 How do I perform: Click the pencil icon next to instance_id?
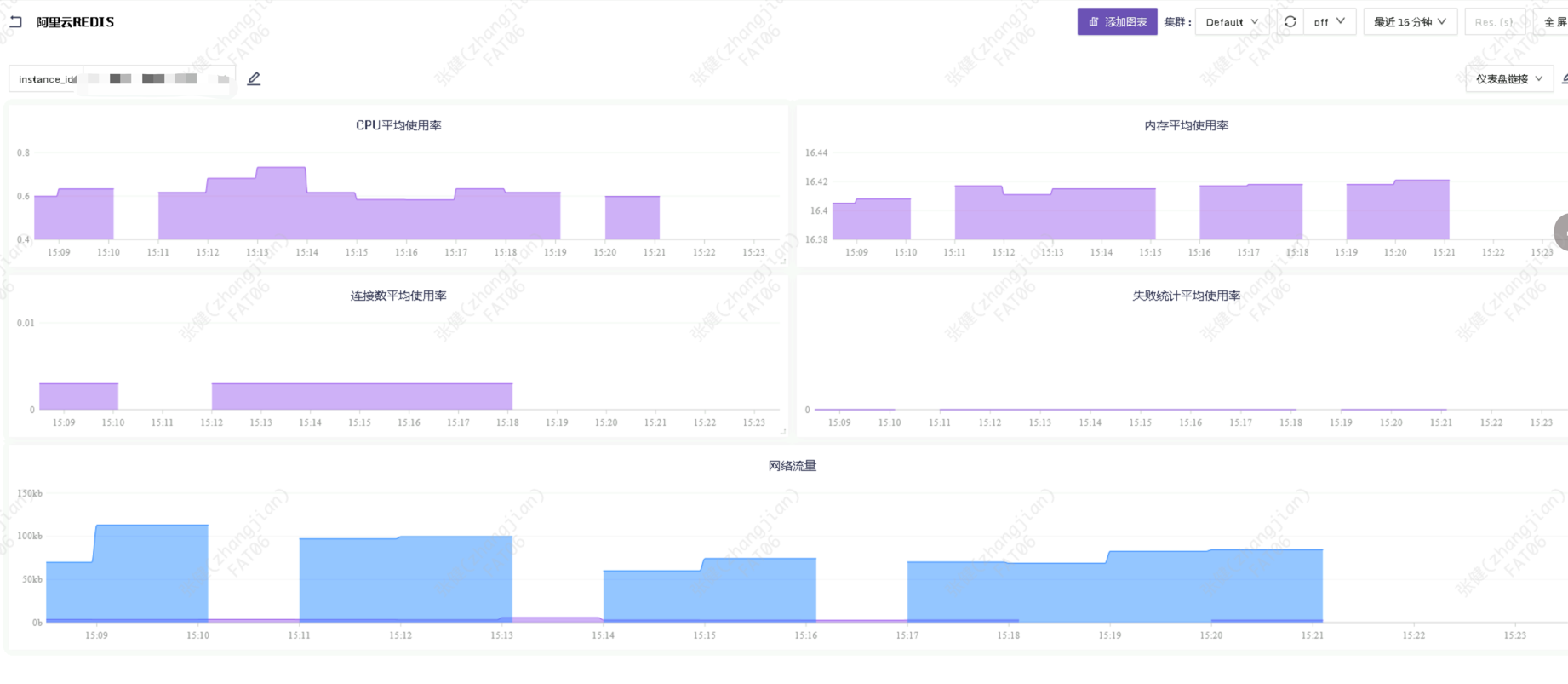click(254, 79)
